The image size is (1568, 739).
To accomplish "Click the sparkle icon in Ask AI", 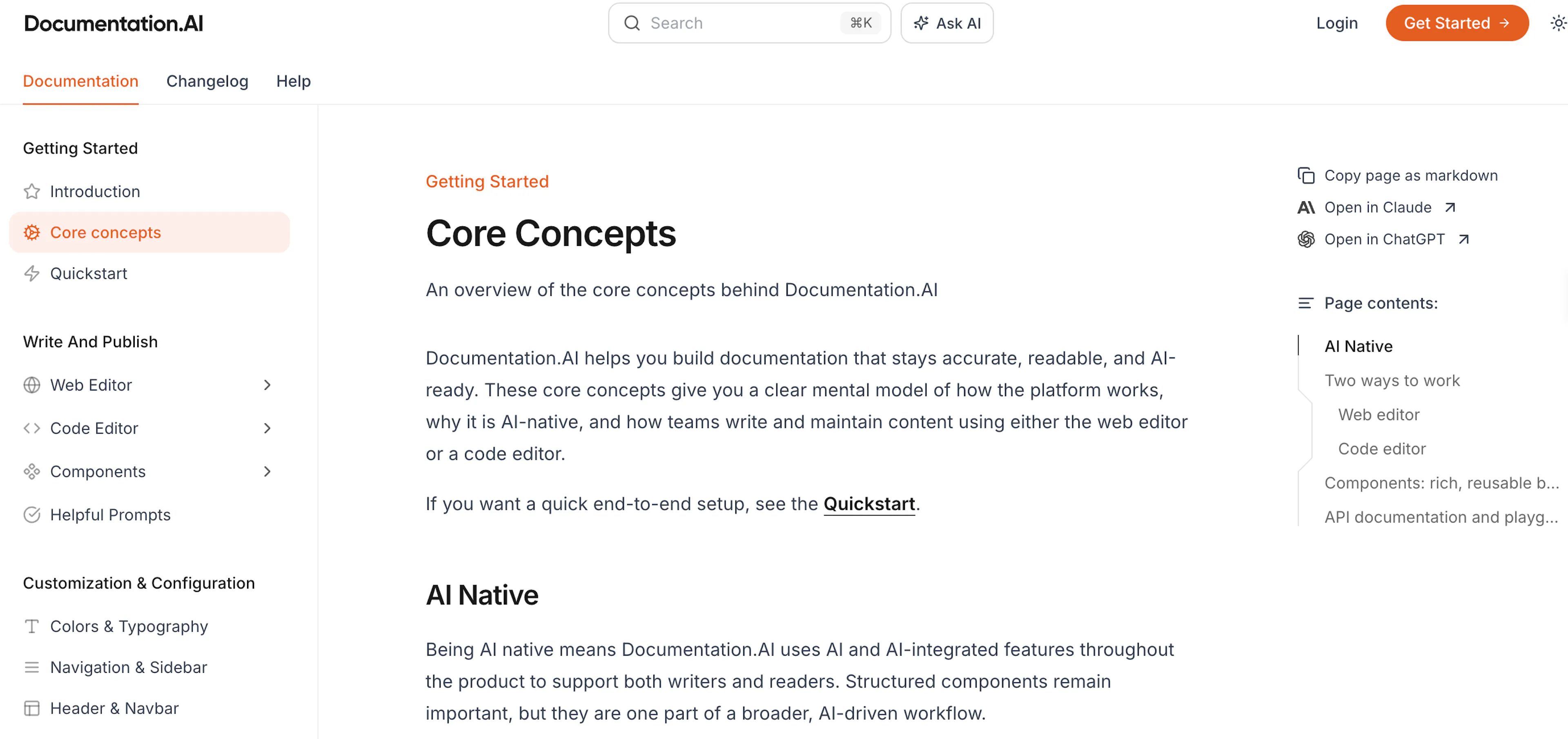I will pos(921,23).
